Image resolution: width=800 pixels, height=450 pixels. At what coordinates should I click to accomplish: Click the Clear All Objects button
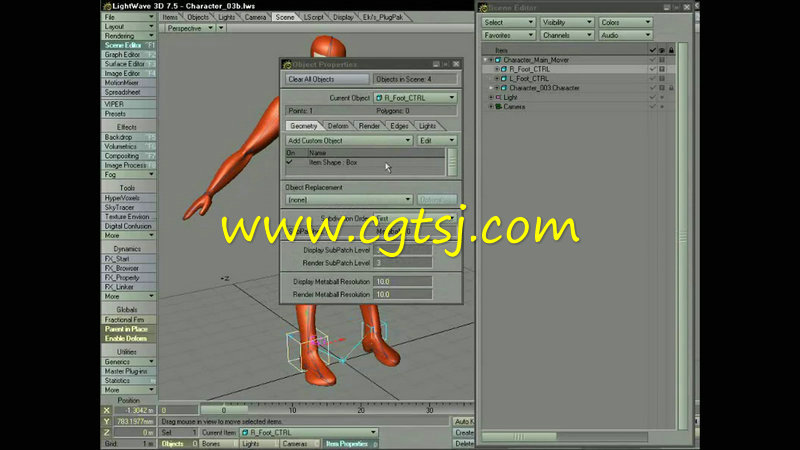coord(327,80)
